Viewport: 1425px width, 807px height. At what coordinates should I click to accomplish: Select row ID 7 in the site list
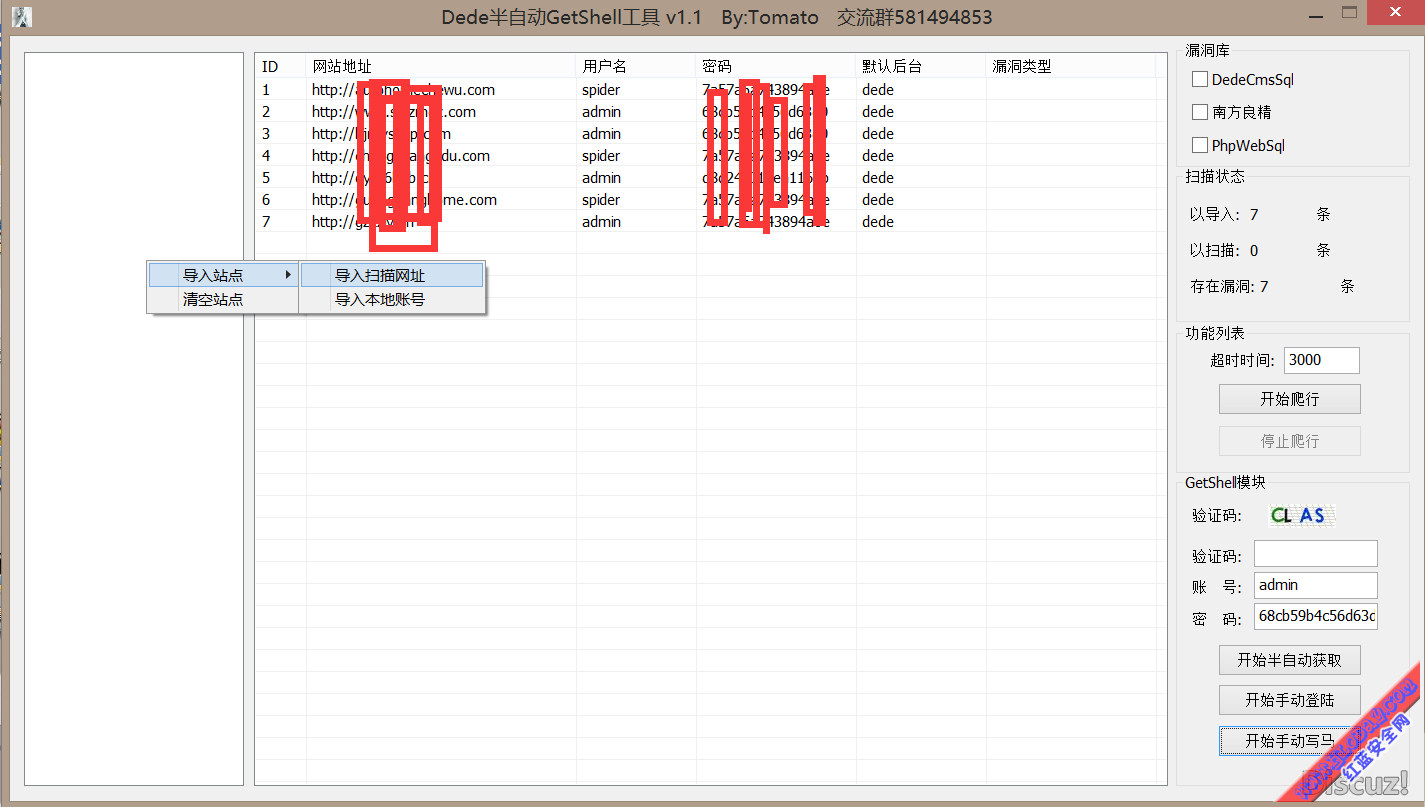point(710,222)
